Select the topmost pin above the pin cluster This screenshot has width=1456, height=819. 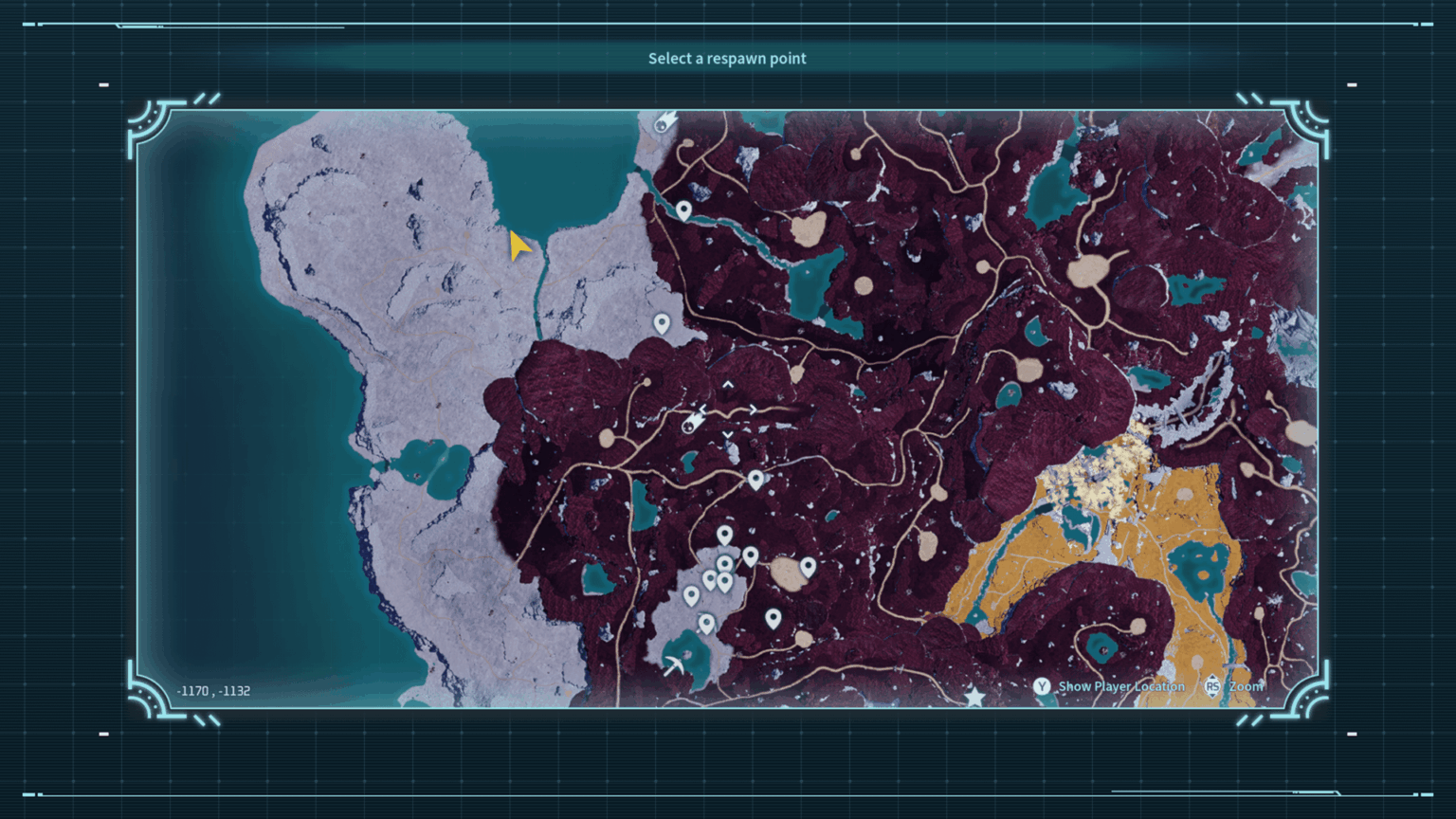[725, 536]
